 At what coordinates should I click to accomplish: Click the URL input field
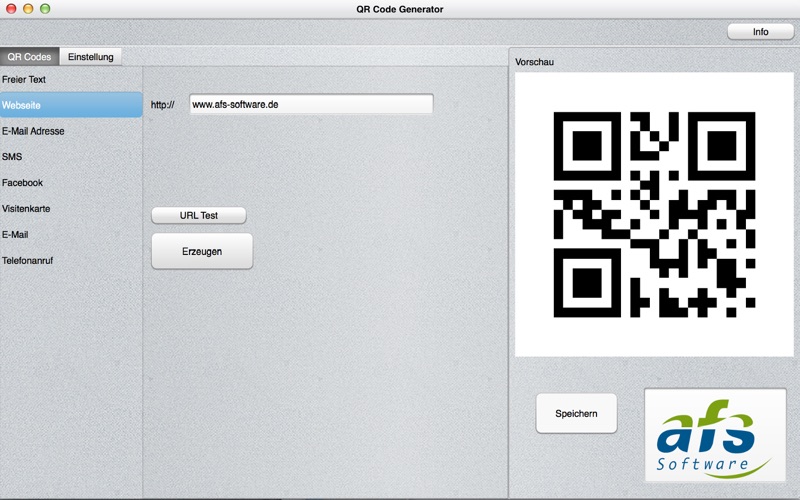click(x=311, y=104)
